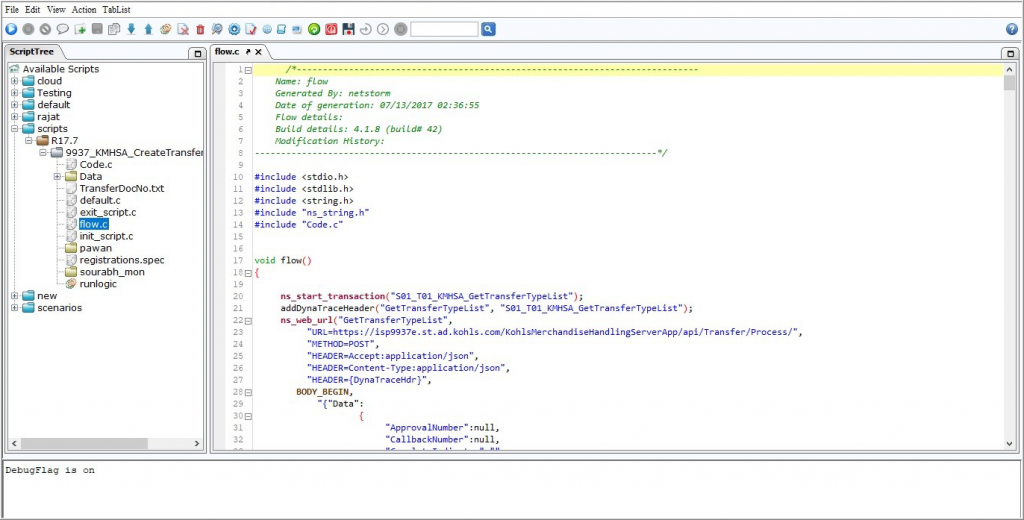Viewport: 1024px width, 520px height.
Task: Click the blue up arrow upload icon
Action: [x=148, y=29]
